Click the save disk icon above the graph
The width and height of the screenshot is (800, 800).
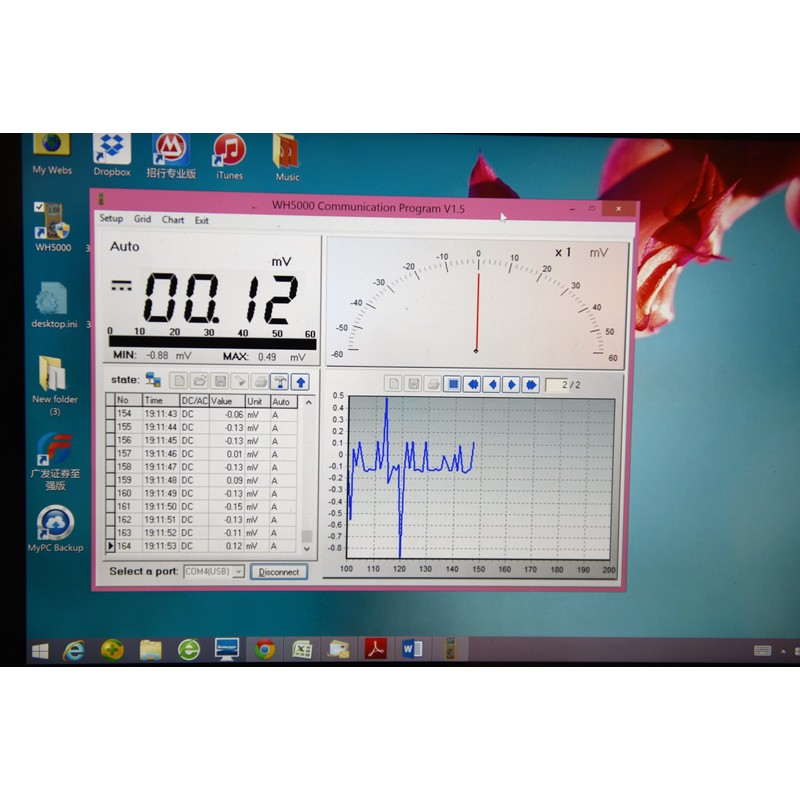click(x=413, y=384)
